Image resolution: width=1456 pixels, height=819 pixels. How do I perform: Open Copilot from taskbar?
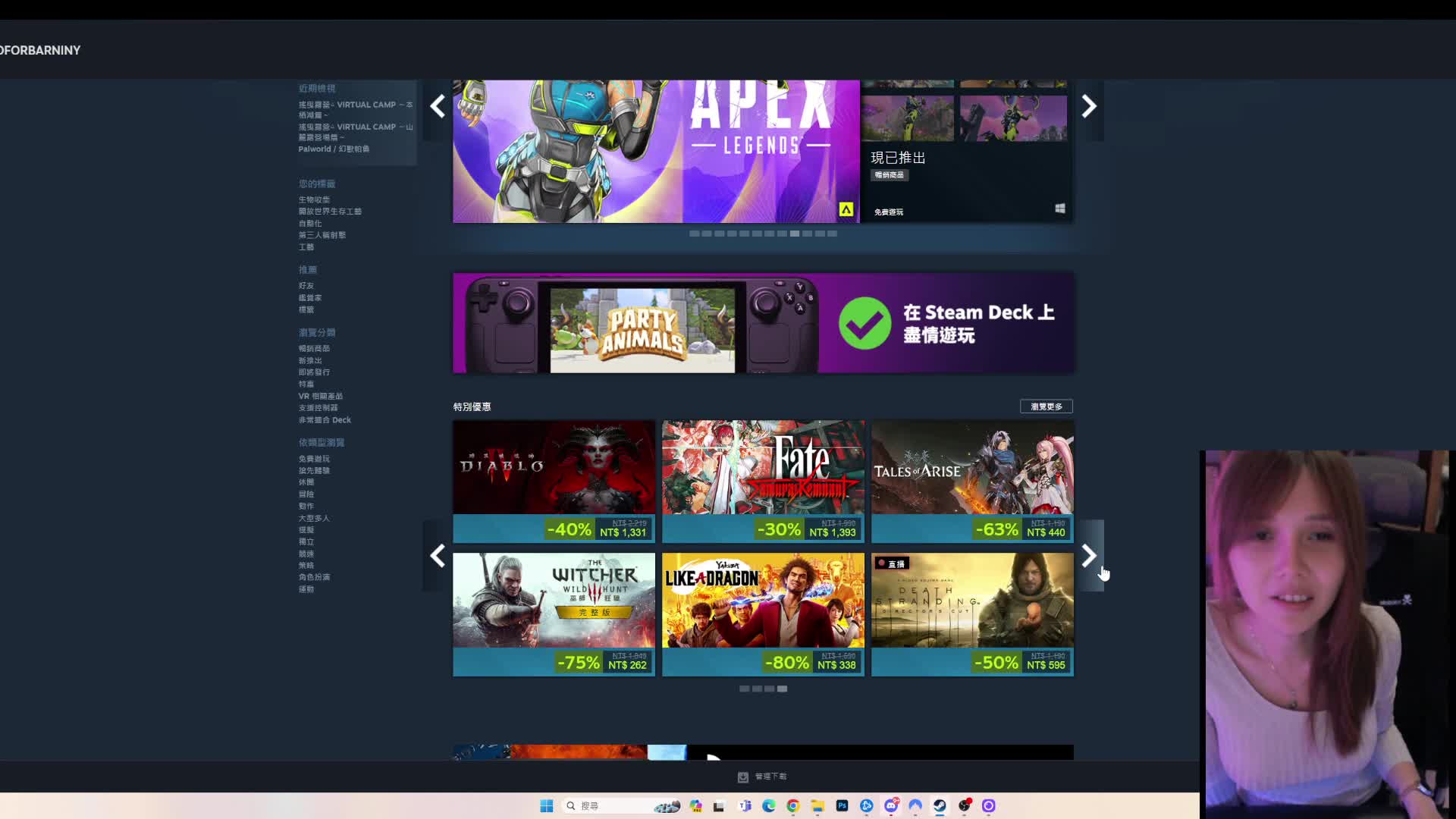pyautogui.click(x=695, y=805)
